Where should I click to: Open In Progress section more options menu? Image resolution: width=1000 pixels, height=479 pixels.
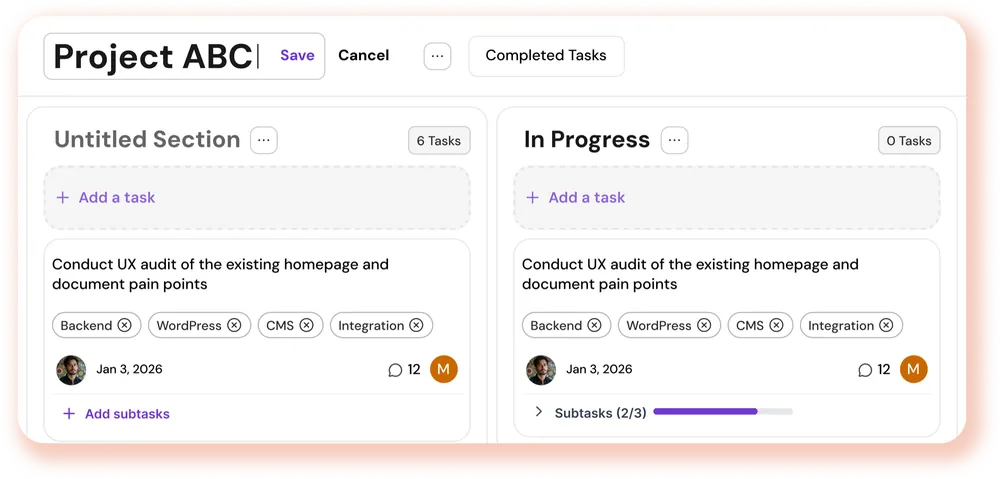(x=675, y=140)
